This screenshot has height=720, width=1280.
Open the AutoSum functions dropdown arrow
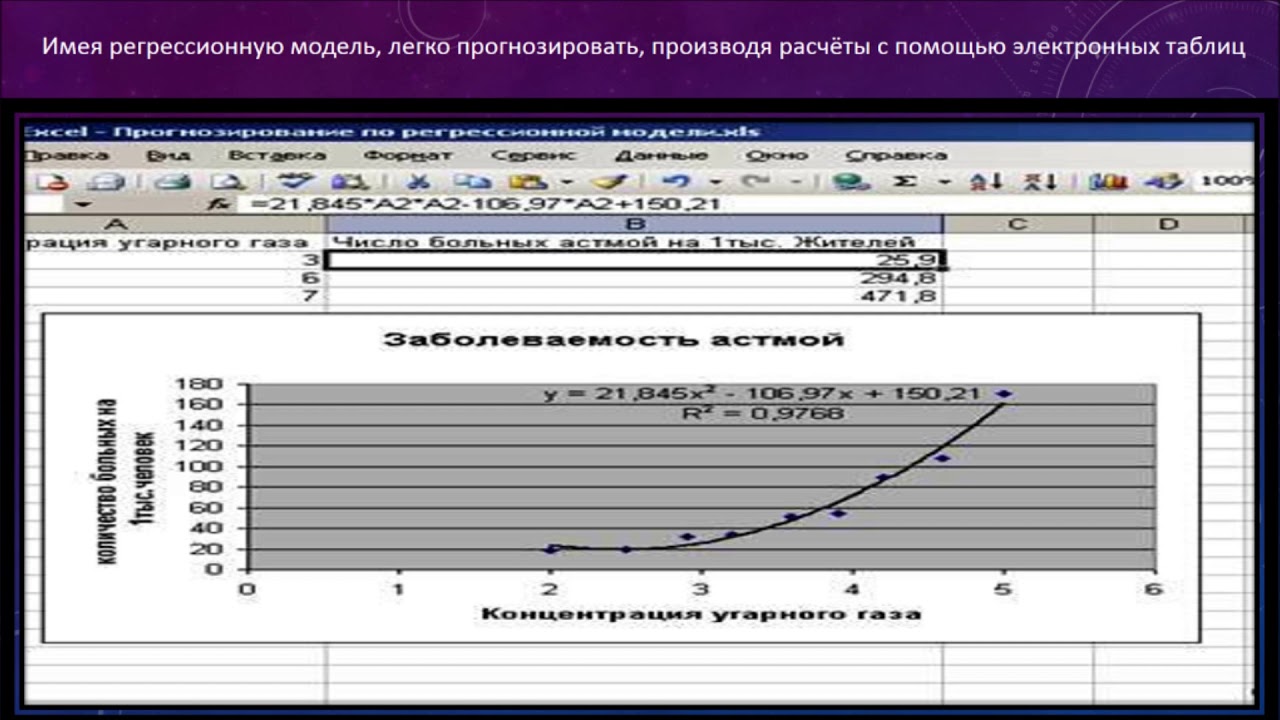(x=944, y=182)
